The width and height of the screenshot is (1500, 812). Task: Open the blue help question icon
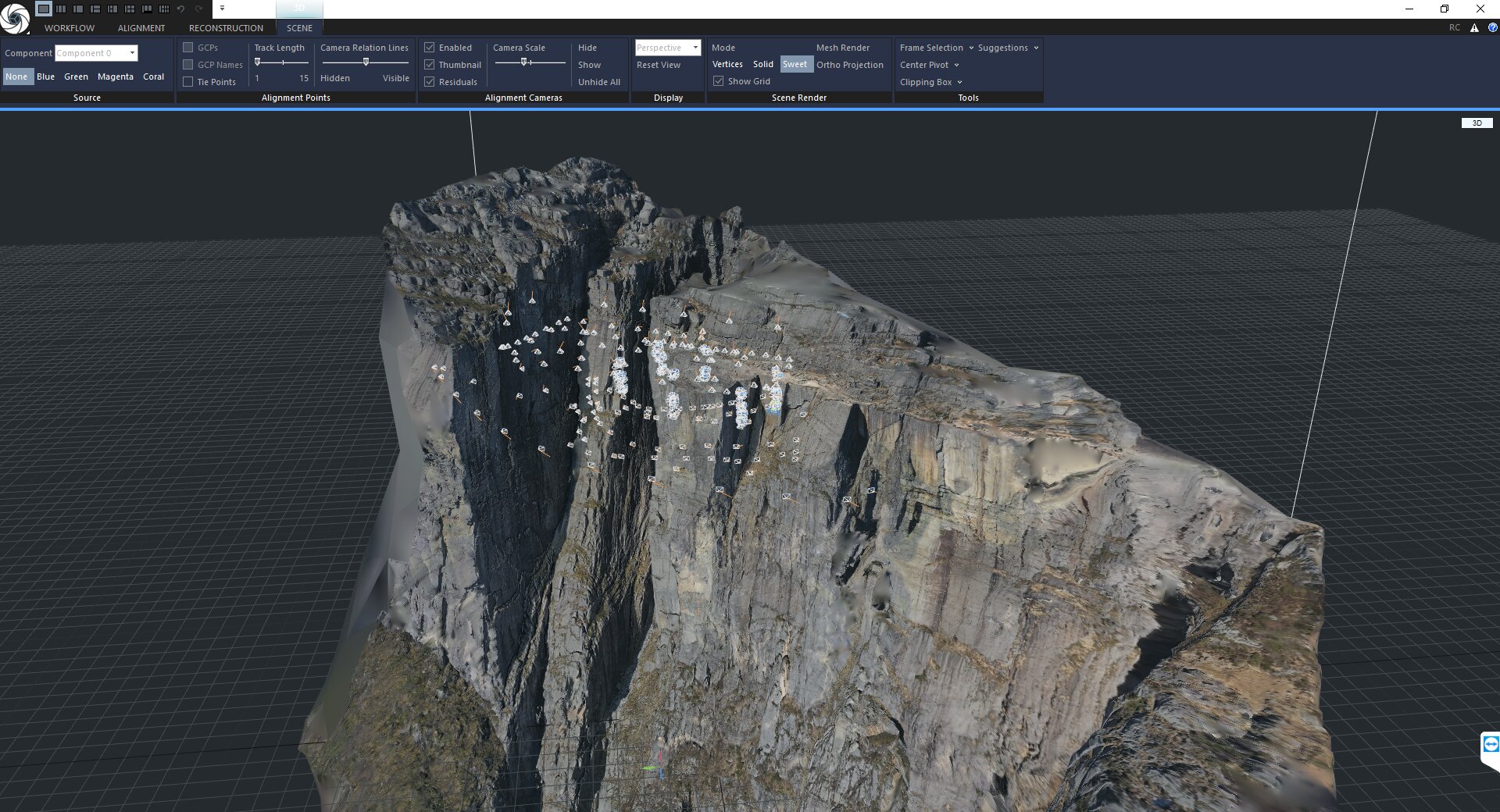(x=1492, y=27)
